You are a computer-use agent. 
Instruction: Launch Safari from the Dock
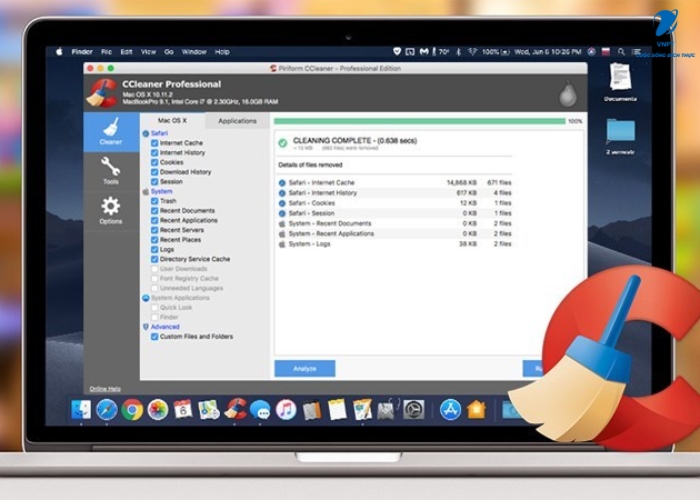point(107,410)
